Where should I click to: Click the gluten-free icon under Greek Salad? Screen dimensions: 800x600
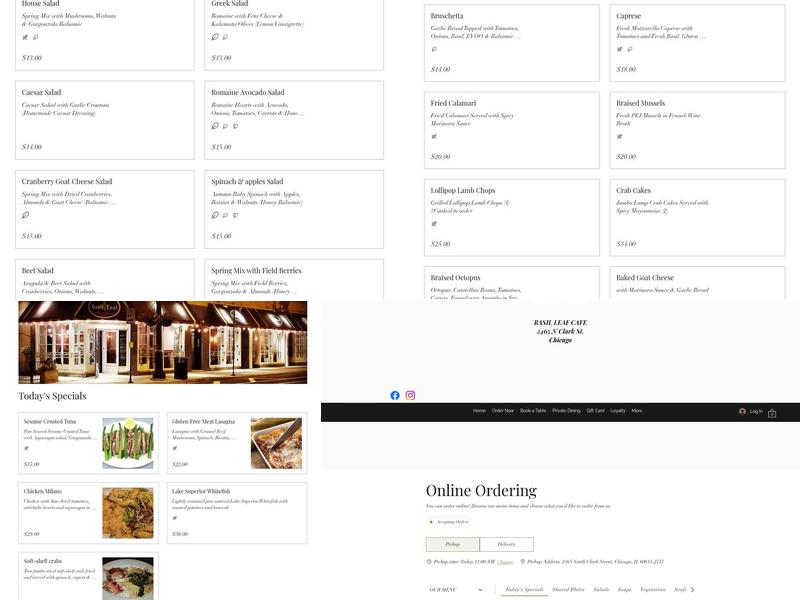pyautogui.click(x=214, y=35)
